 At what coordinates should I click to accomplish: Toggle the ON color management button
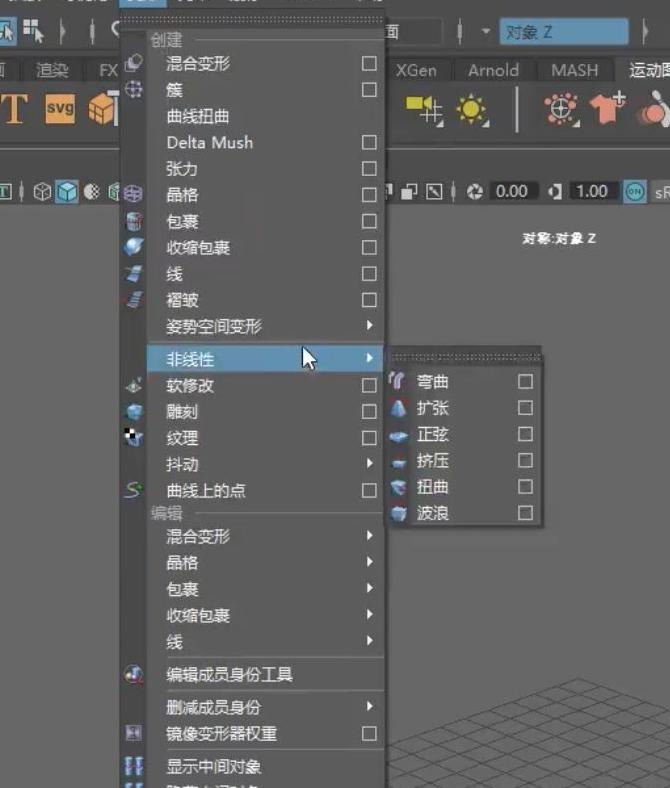tap(635, 191)
